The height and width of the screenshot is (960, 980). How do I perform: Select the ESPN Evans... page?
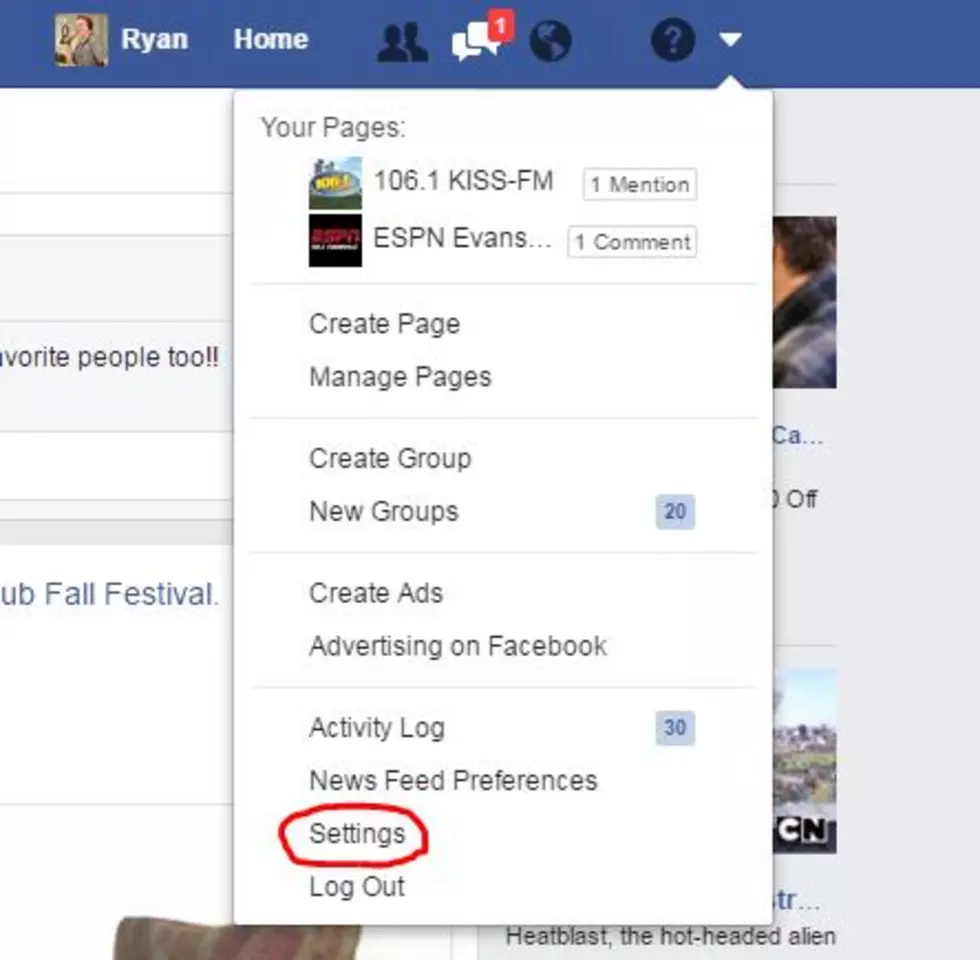462,238
